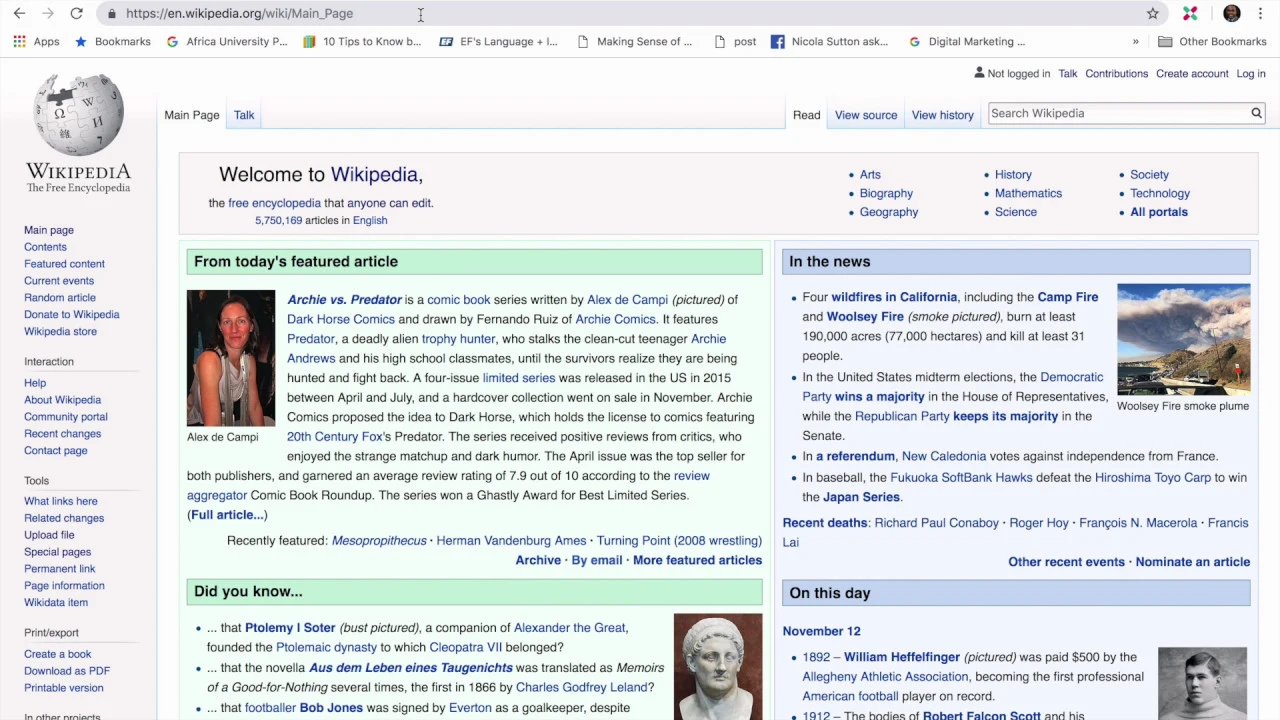The width and height of the screenshot is (1280, 720).
Task: Open the Contributions link
Action: click(x=1116, y=74)
